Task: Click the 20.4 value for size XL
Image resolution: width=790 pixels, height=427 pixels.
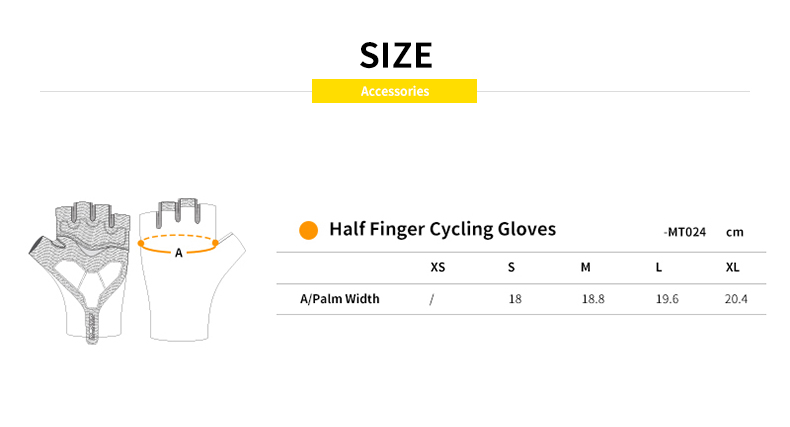Action: point(736,299)
